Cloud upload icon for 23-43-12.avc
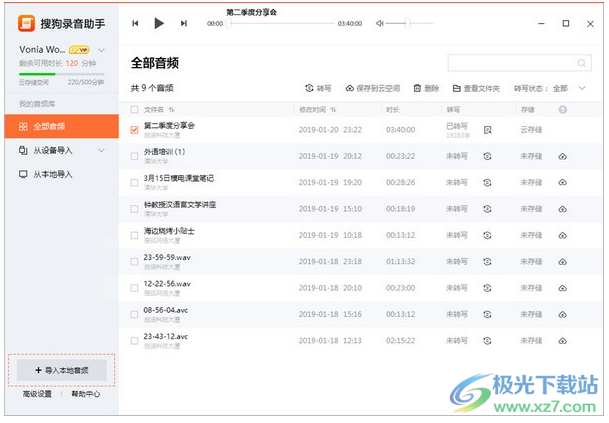This screenshot has height=423, width=609. tap(563, 341)
